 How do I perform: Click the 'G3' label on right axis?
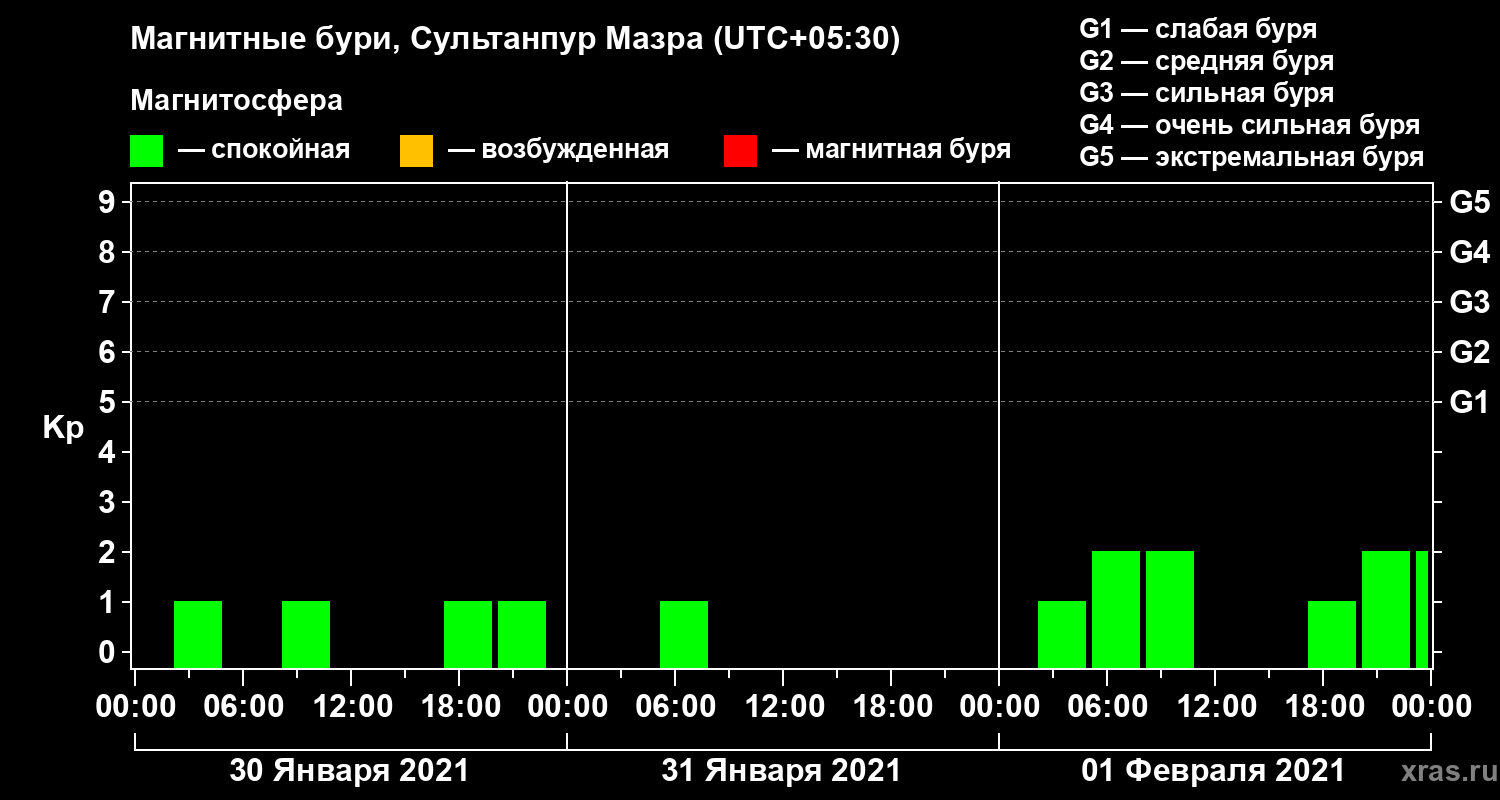pyautogui.click(x=1469, y=302)
